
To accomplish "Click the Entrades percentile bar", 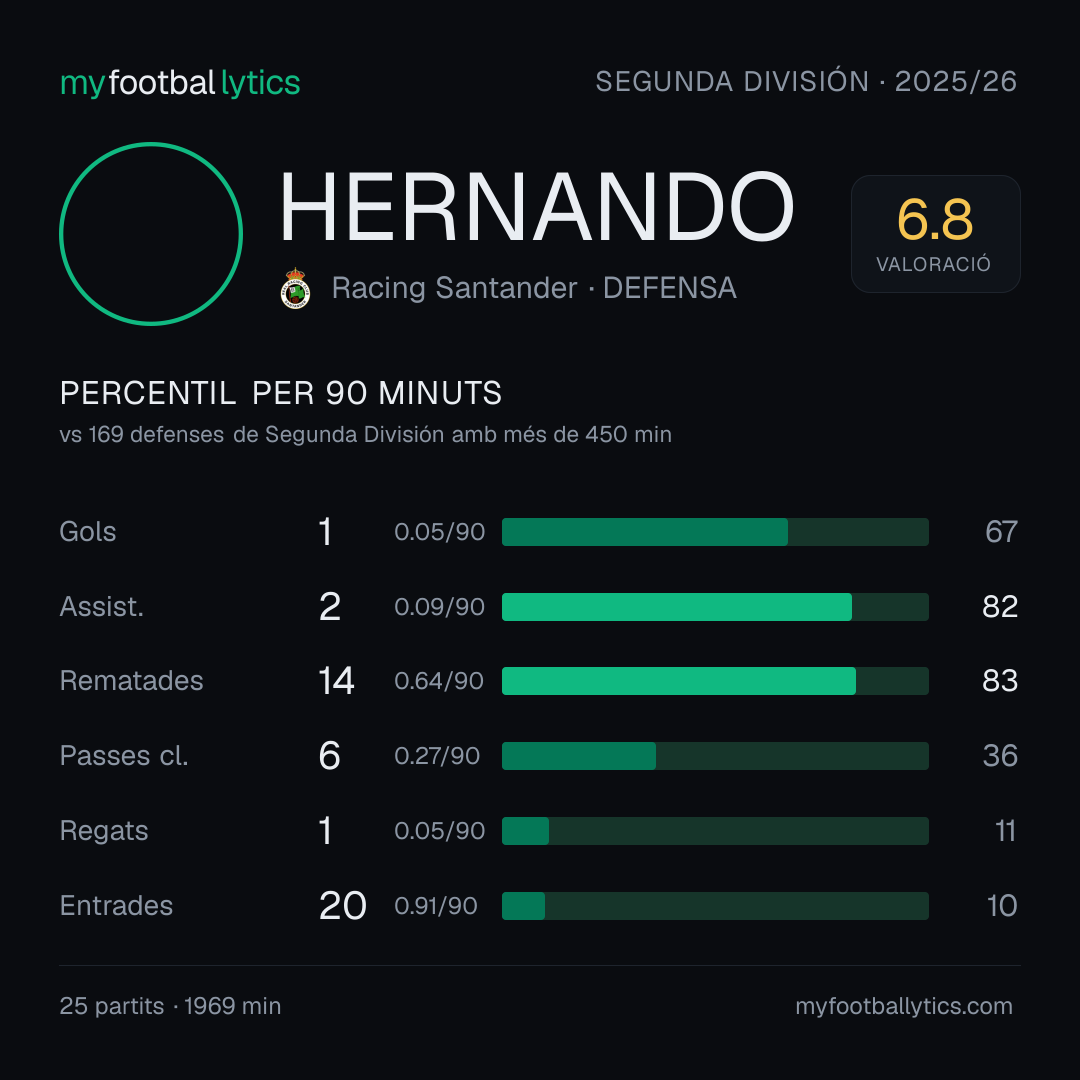I will click(x=715, y=906).
